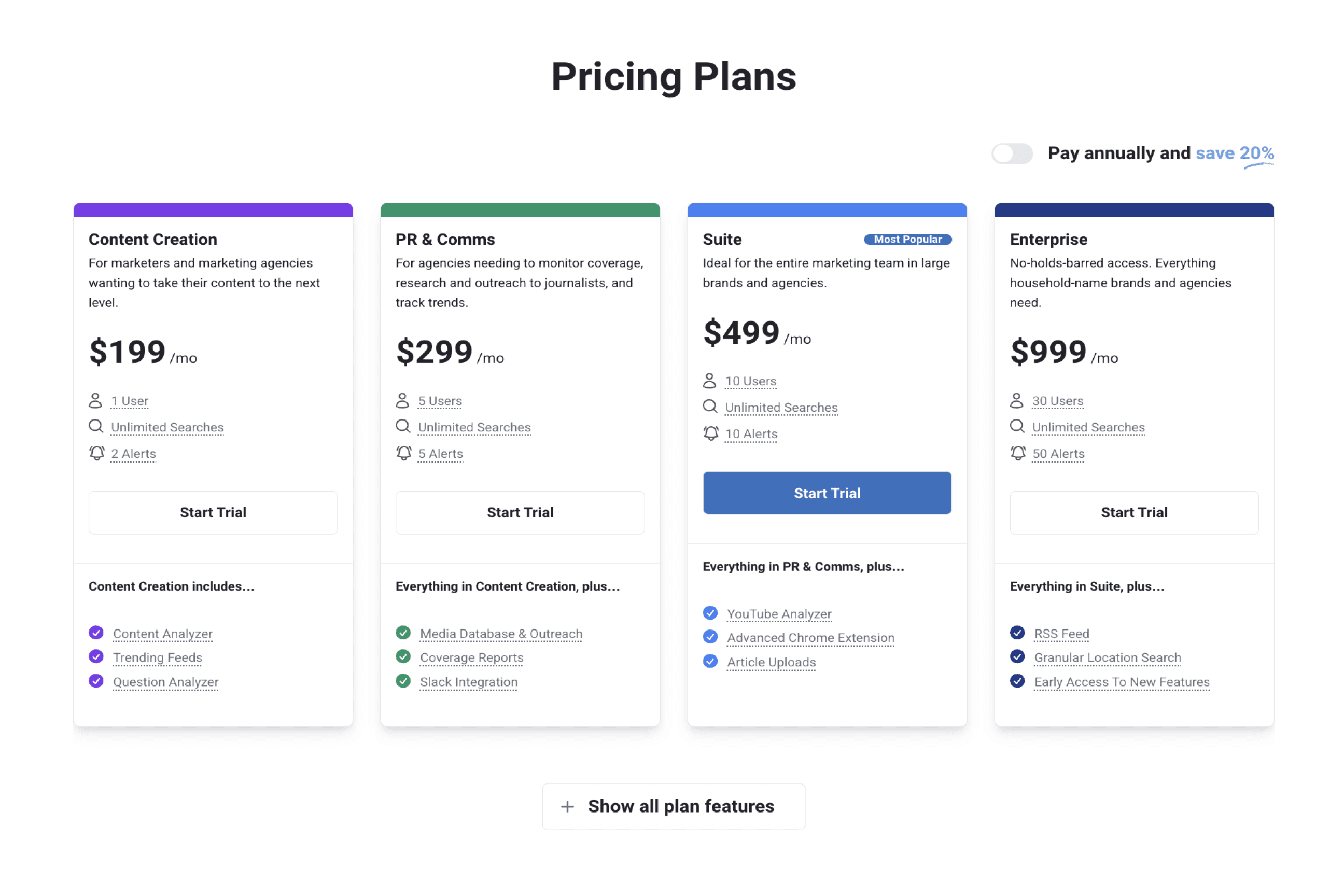
Task: Select the Most Popular badge on Suite
Action: [x=907, y=240]
